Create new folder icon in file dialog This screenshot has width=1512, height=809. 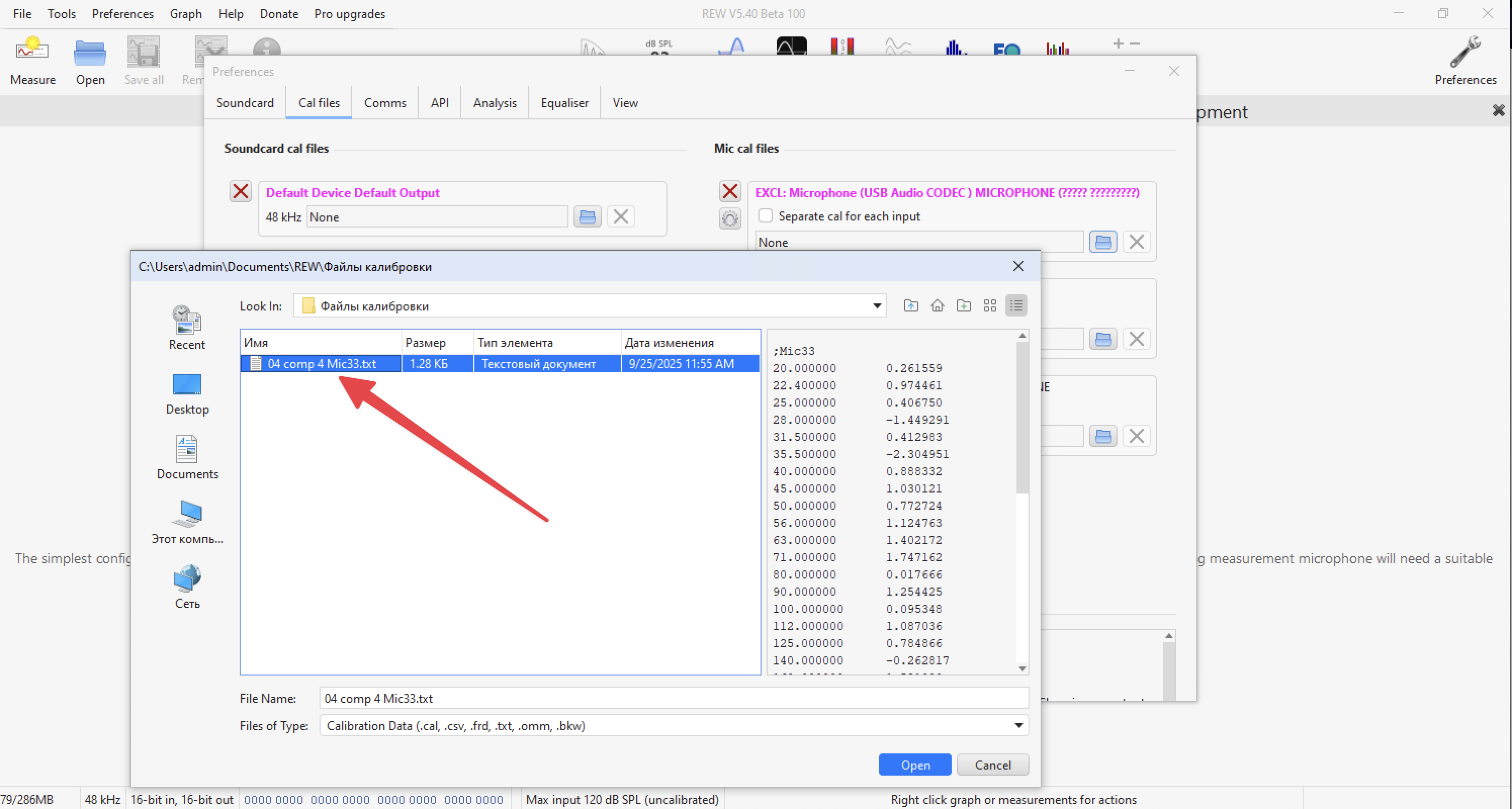pos(963,305)
